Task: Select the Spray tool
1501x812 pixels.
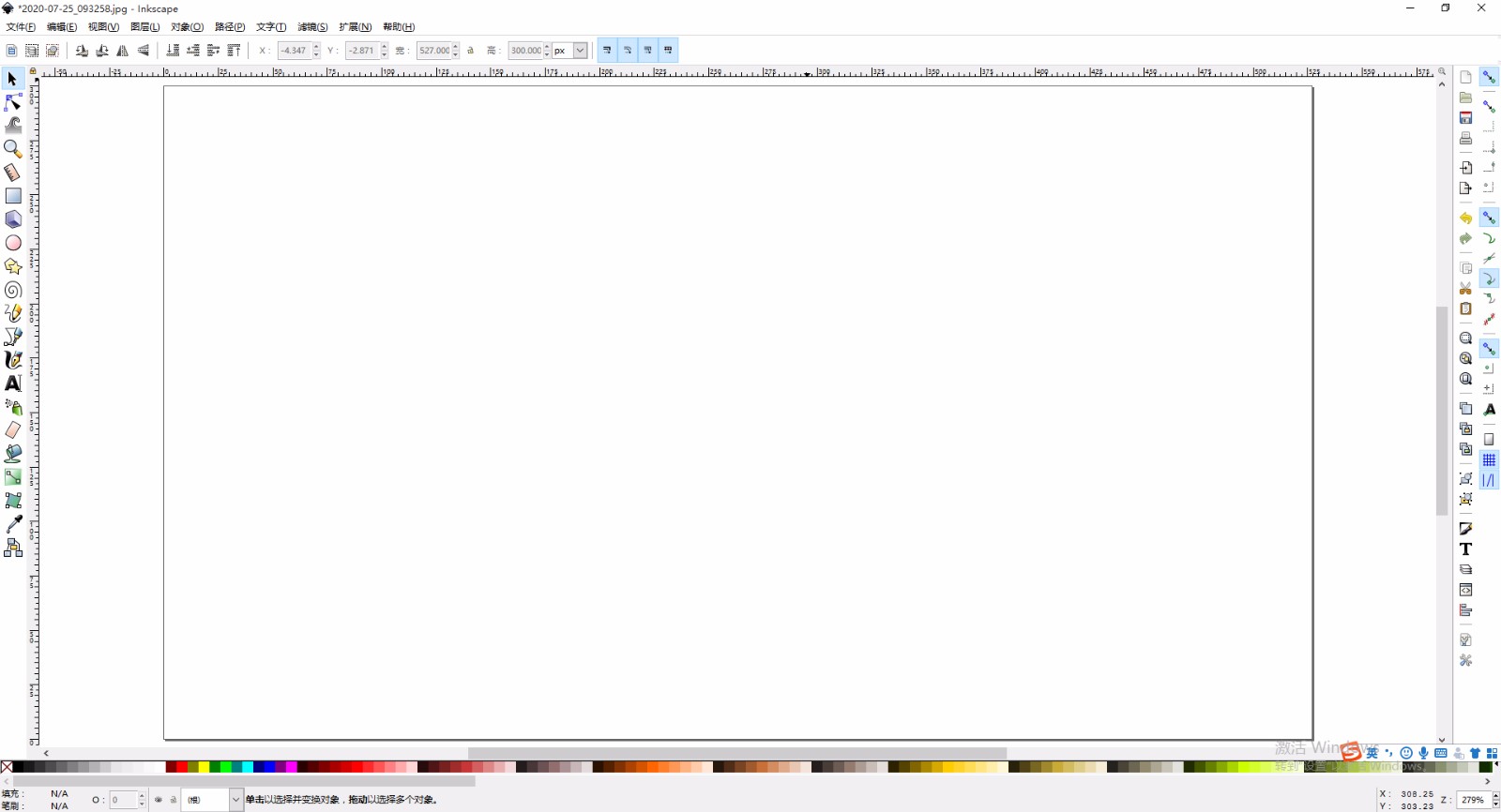Action: (x=13, y=407)
